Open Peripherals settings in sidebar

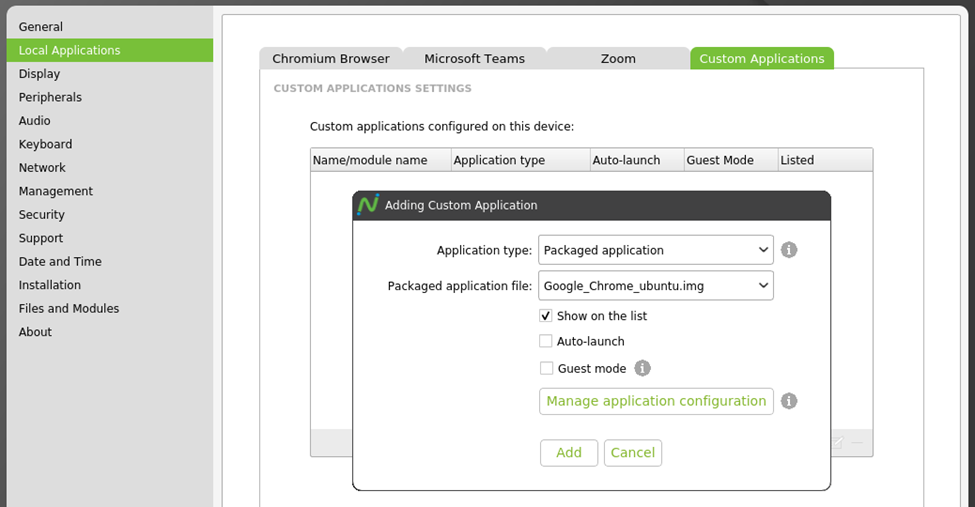[x=109, y=97]
